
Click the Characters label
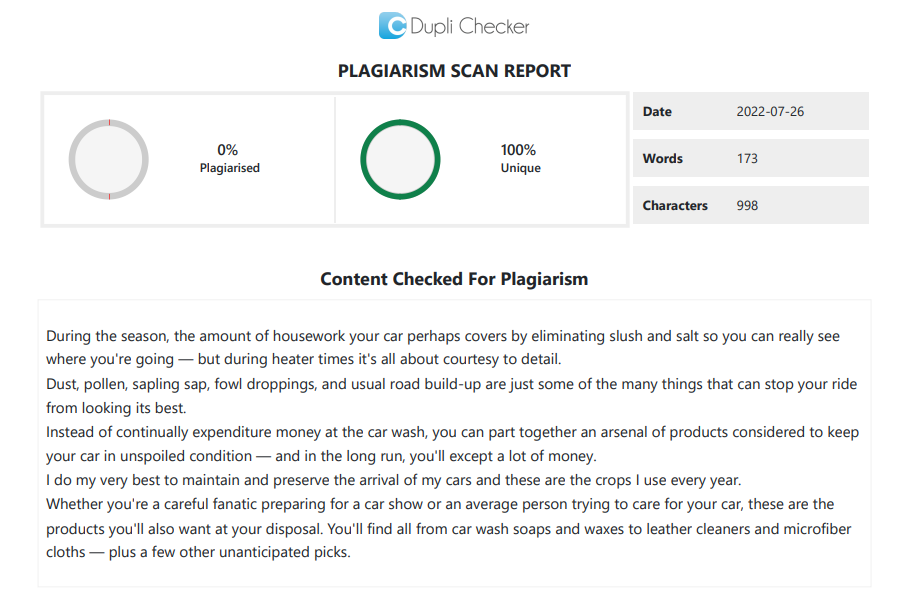click(x=675, y=205)
